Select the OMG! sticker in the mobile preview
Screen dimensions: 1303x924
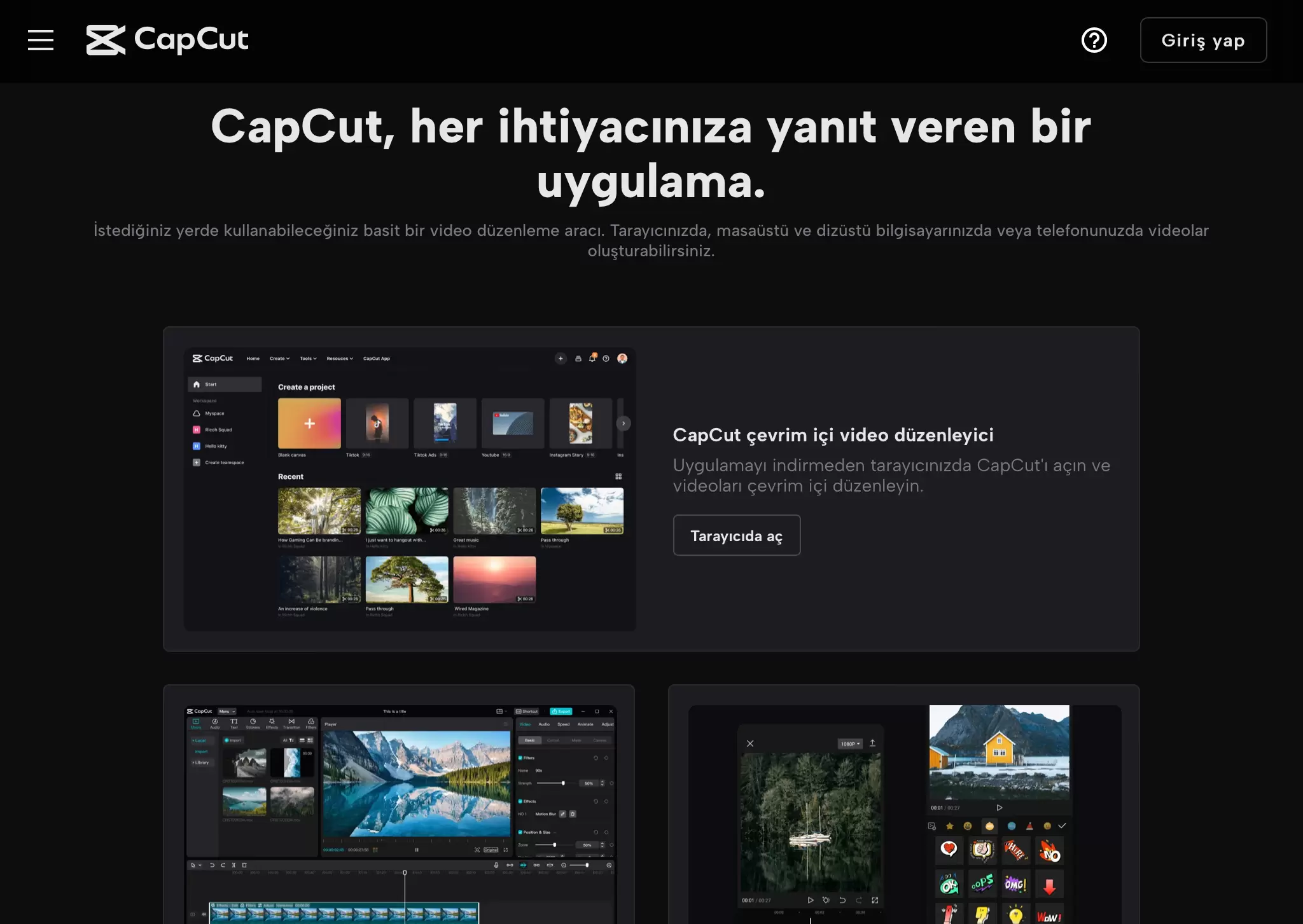(x=1015, y=885)
